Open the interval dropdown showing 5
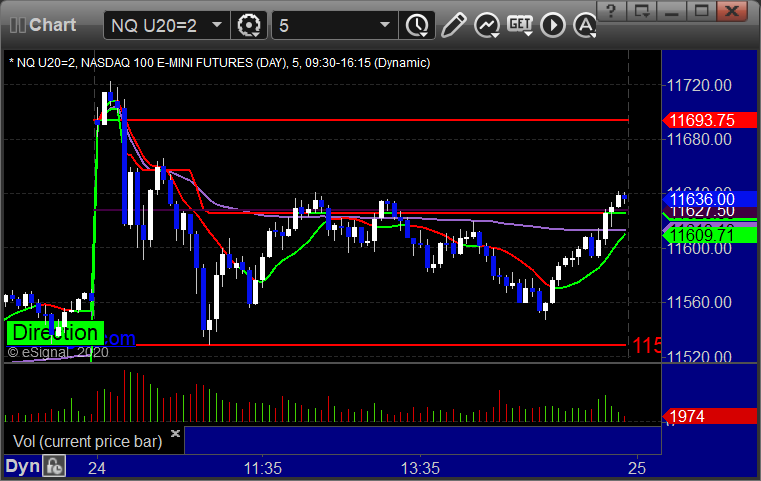The image size is (761, 481). [x=334, y=25]
